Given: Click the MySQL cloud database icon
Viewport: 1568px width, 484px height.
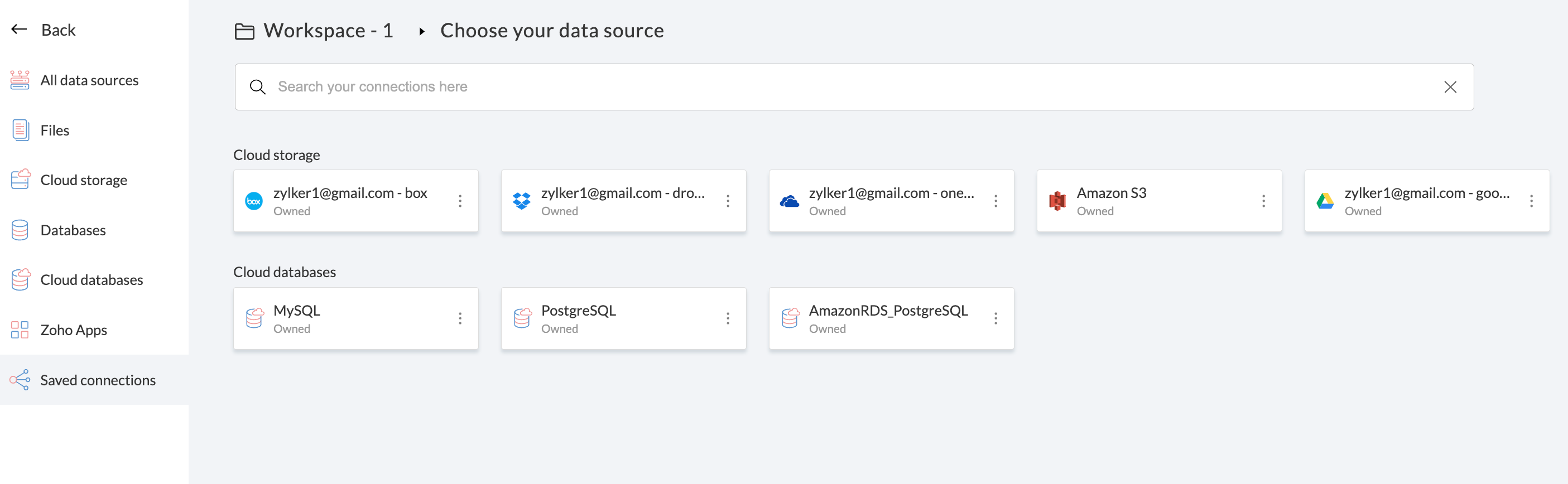Looking at the screenshot, I should 254,318.
